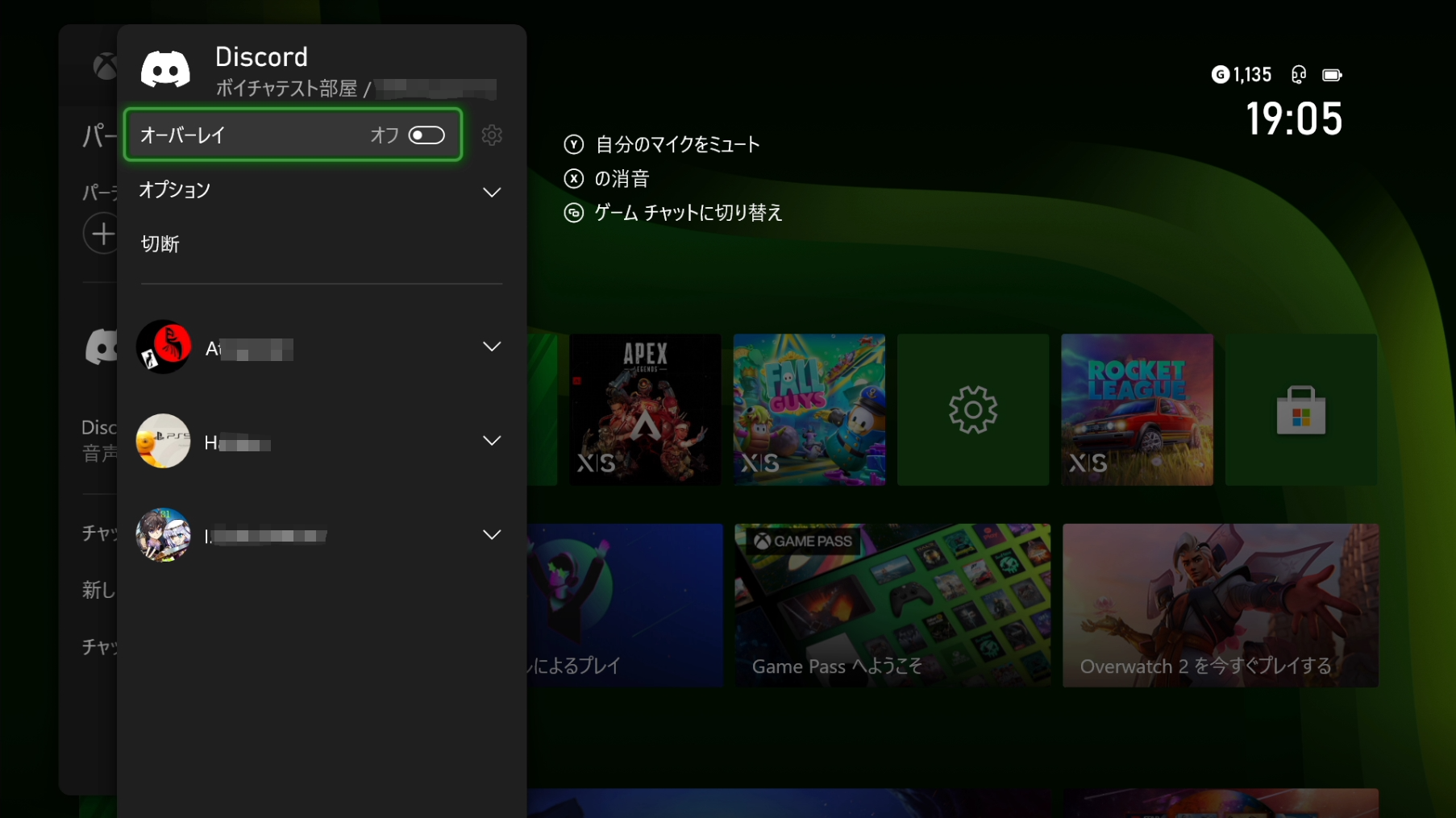Open the によるプレイ card

tap(625, 605)
